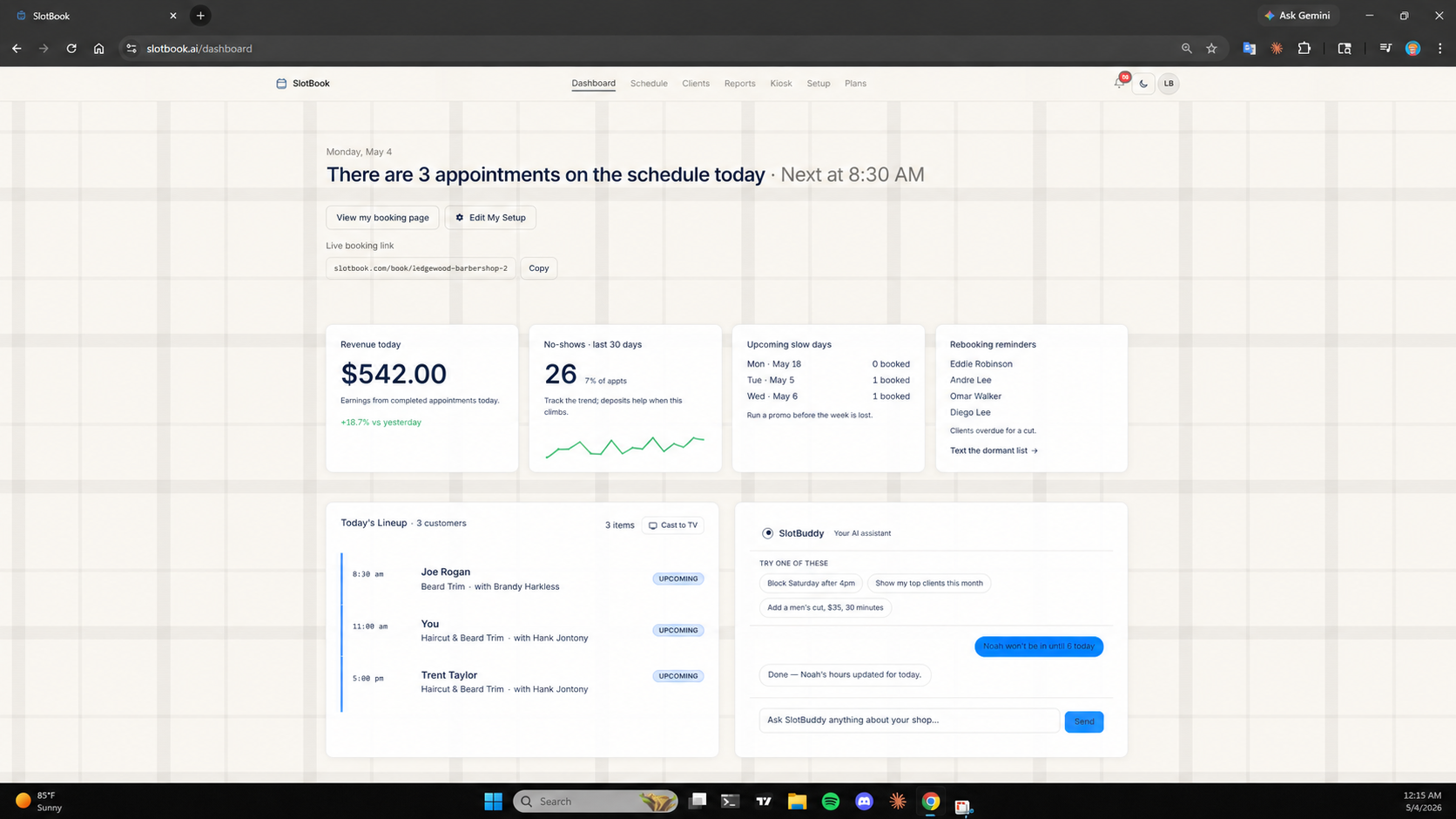Open terminal app from taskbar

(730, 802)
